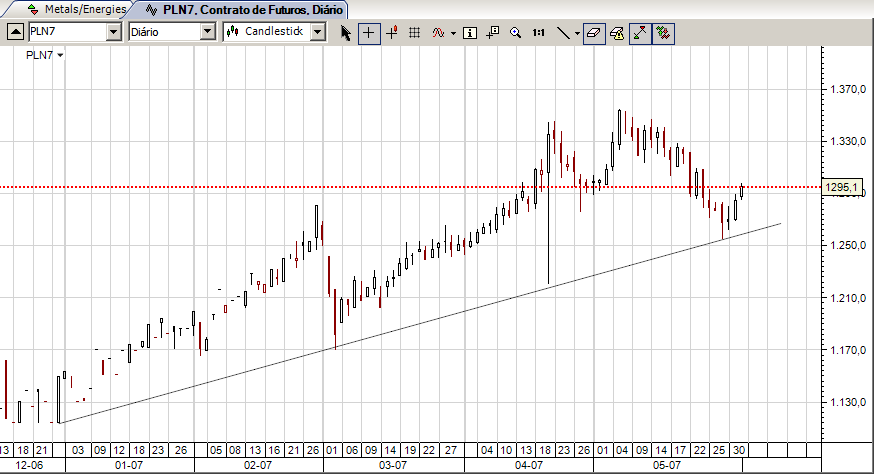
Task: Click the PLN7 symbol input field
Action: [67, 32]
